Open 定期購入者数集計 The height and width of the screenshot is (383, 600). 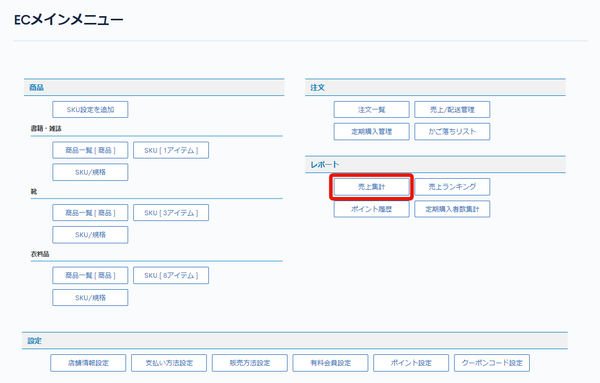pyautogui.click(x=452, y=209)
